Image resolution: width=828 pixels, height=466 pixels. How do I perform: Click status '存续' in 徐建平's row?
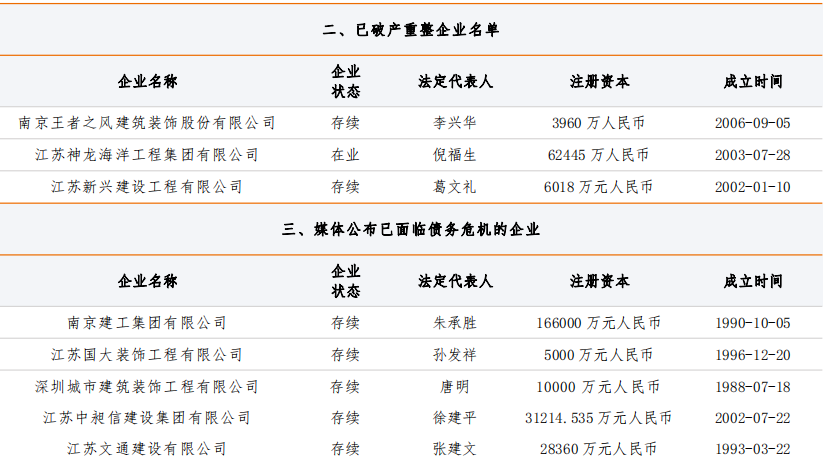(x=345, y=418)
